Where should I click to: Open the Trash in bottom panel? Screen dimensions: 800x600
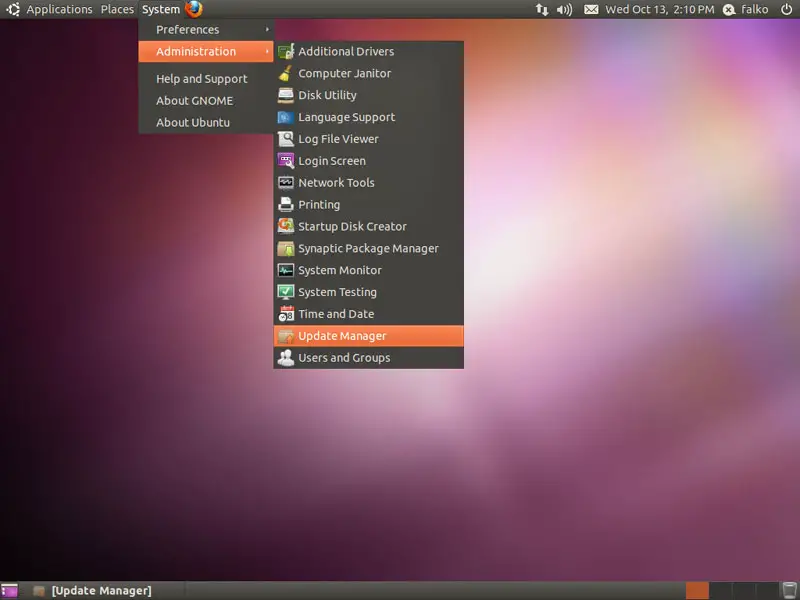click(789, 590)
